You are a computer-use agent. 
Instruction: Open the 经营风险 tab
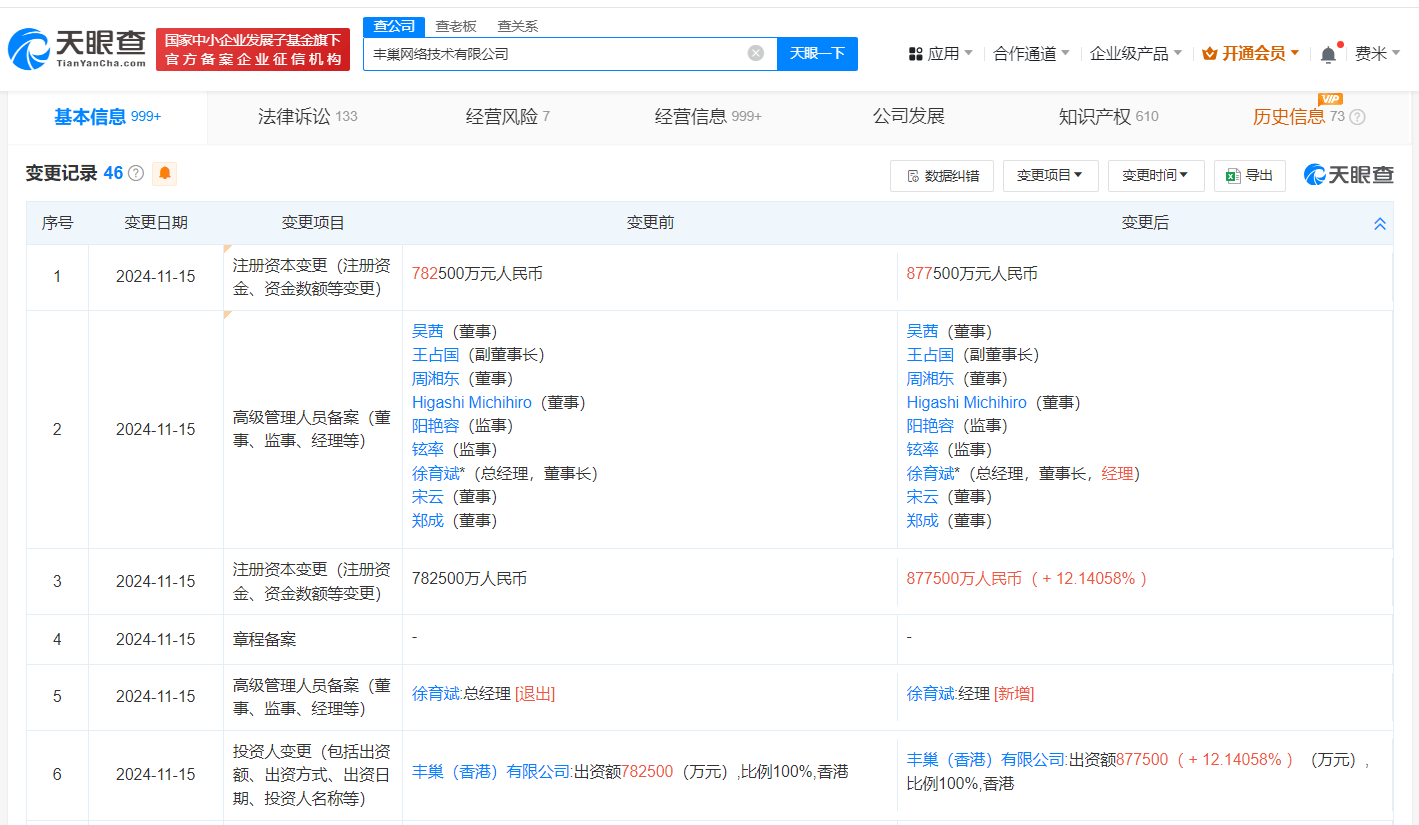point(508,117)
